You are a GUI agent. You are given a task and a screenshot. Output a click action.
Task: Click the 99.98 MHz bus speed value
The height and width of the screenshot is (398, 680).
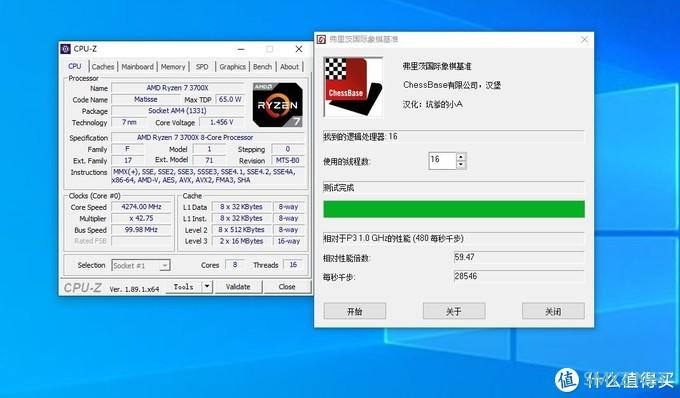141,230
